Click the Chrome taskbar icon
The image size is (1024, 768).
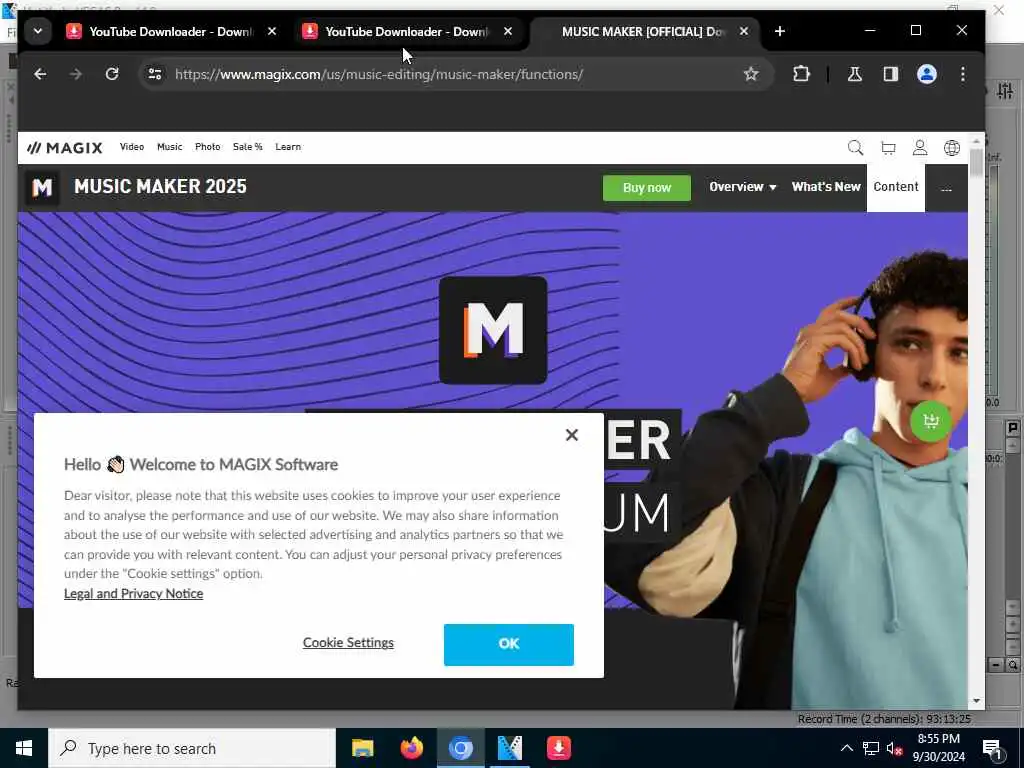tap(460, 748)
